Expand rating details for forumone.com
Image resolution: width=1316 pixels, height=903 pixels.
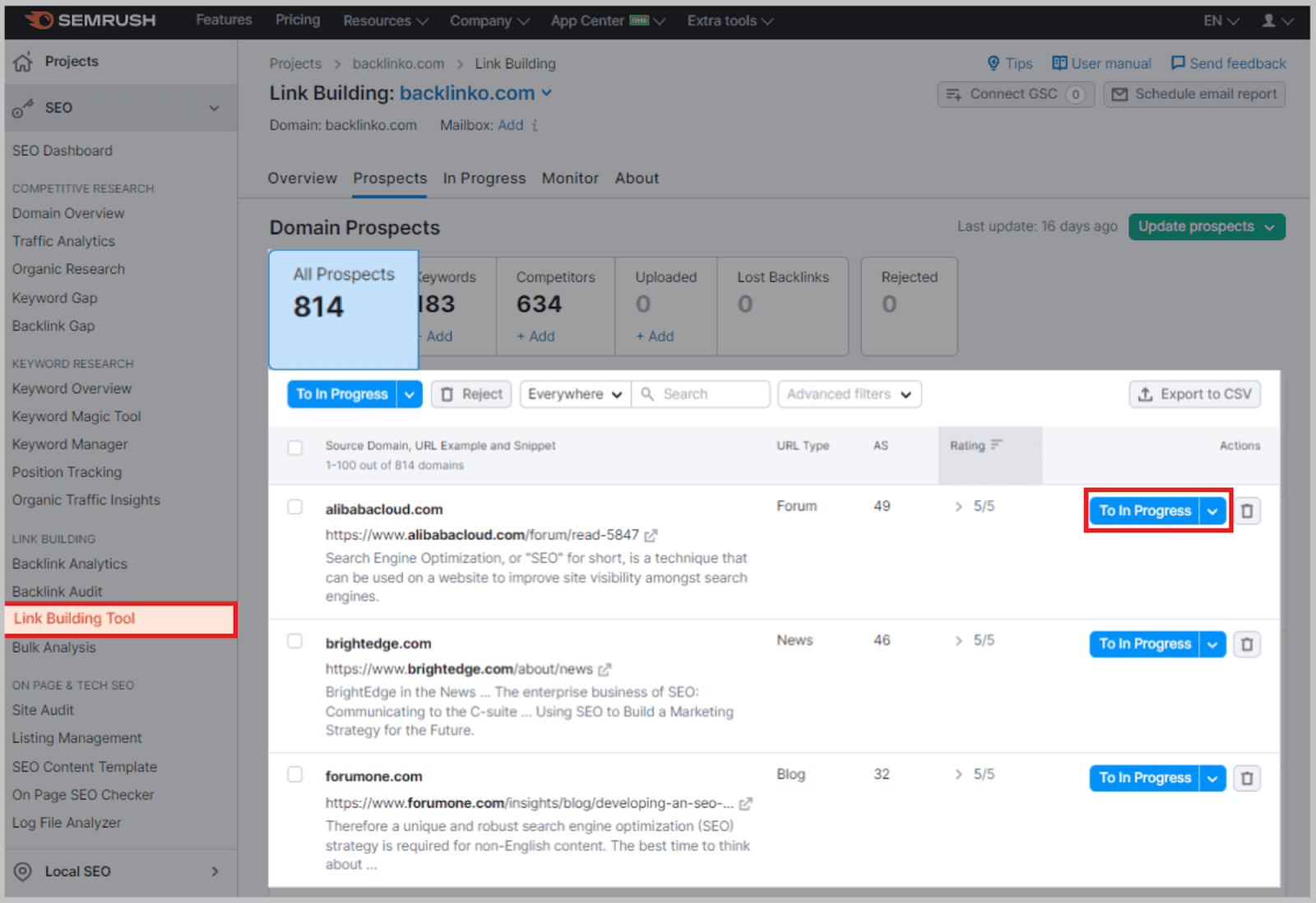tap(958, 775)
